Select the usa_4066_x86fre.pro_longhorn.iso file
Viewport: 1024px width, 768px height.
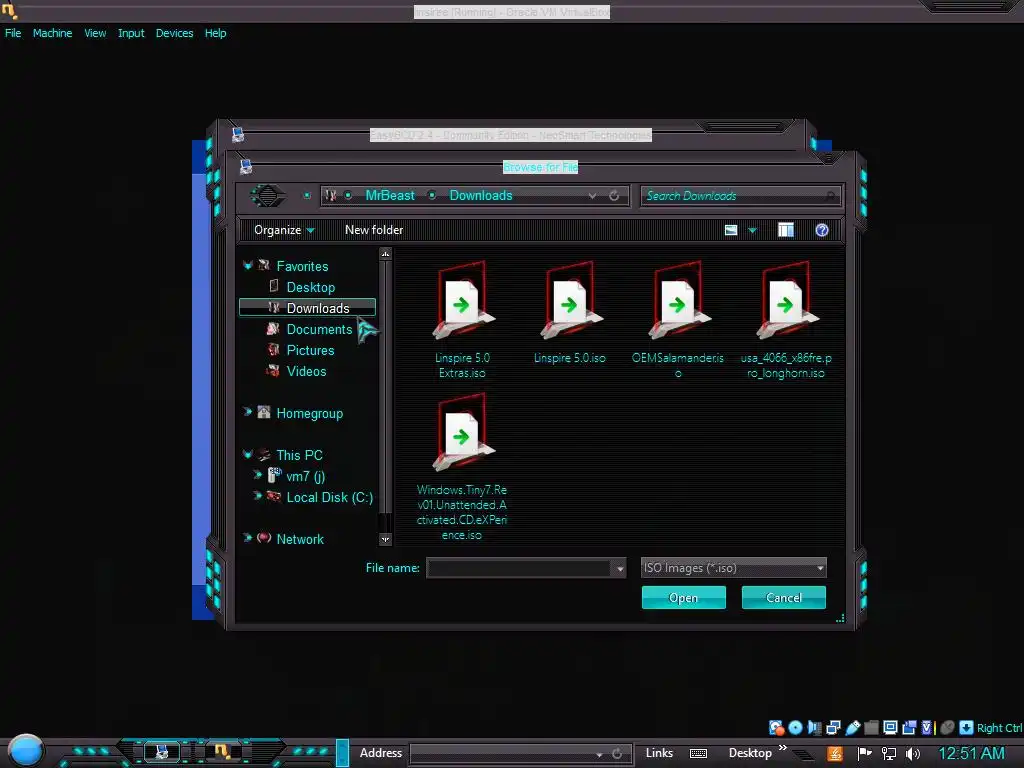[x=786, y=320]
